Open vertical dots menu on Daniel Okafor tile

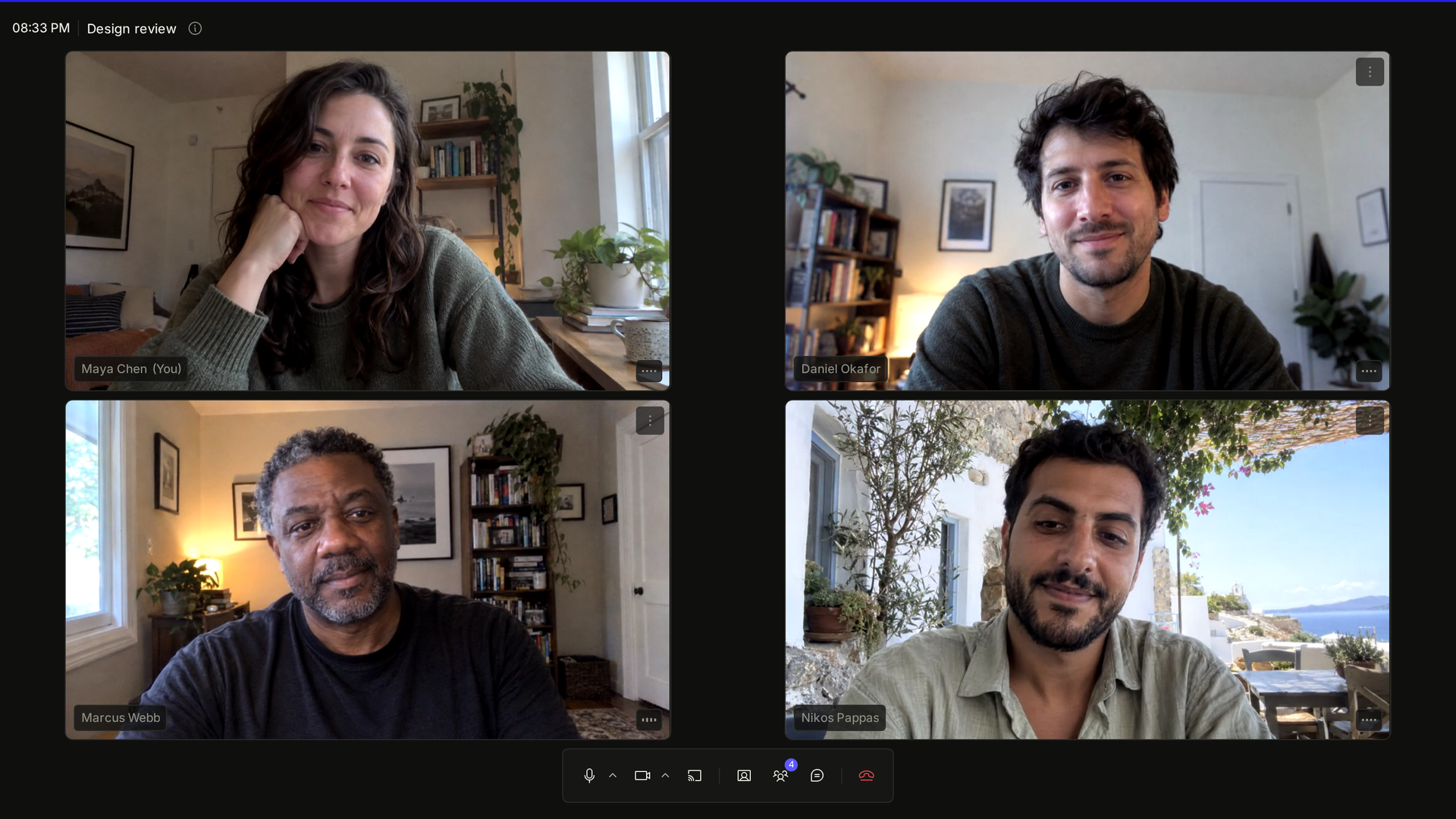click(1370, 72)
